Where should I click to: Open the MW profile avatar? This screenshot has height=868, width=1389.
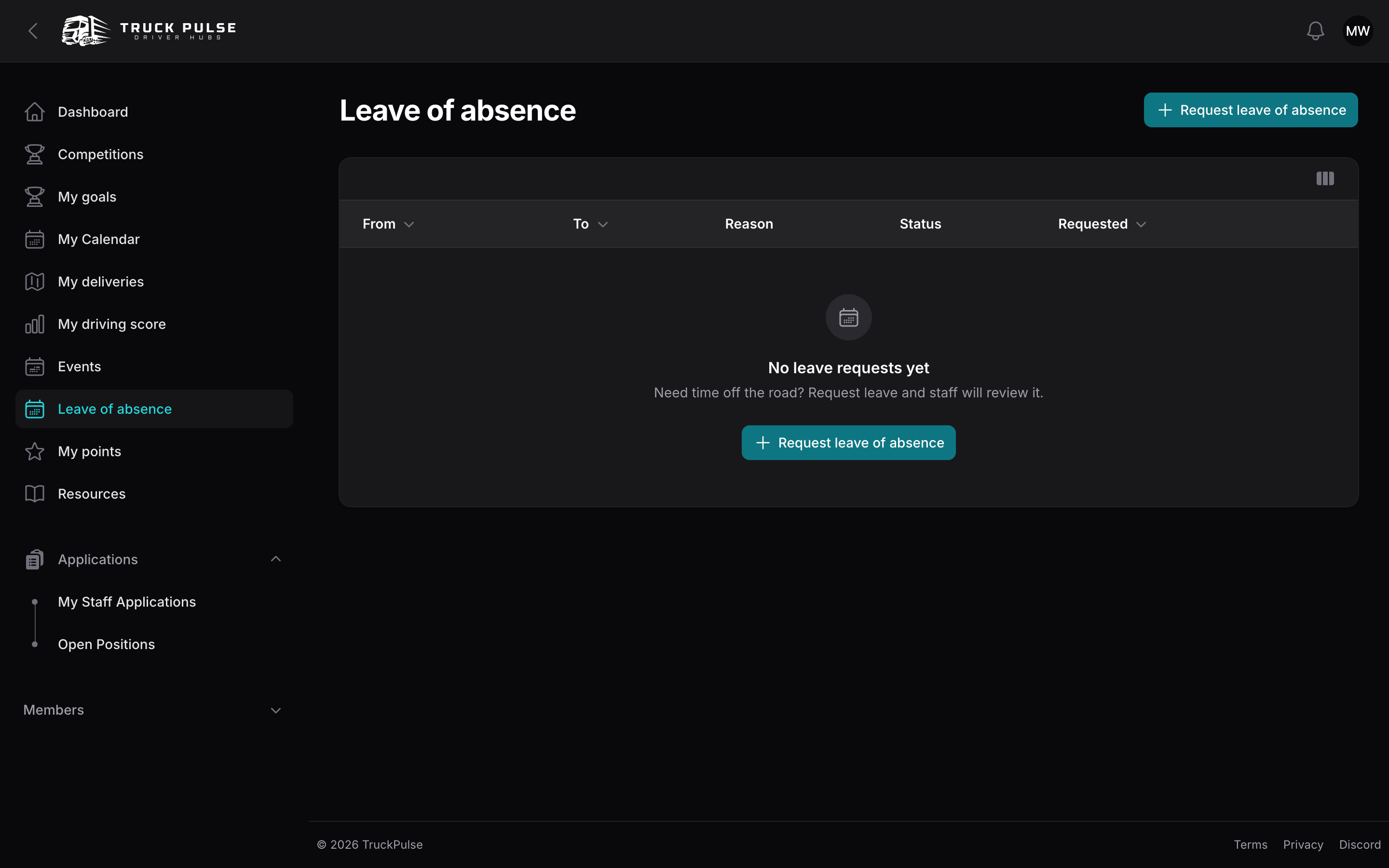[1358, 31]
